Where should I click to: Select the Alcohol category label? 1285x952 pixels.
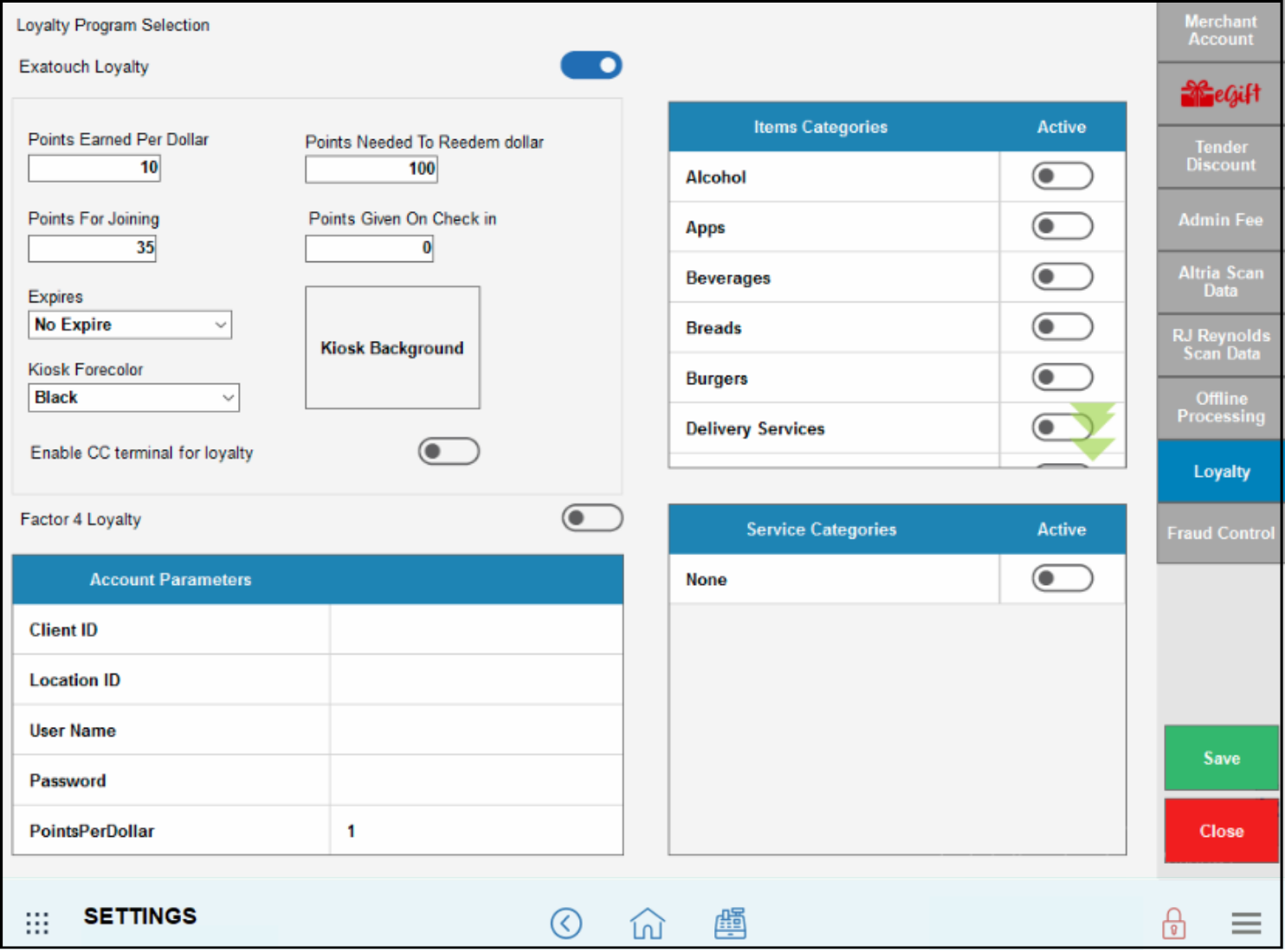point(715,177)
